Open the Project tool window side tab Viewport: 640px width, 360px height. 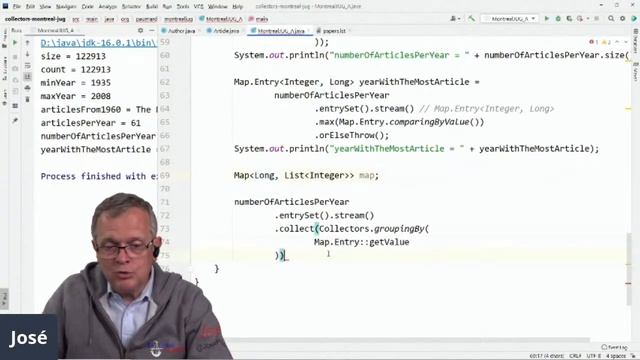(x=4, y=39)
